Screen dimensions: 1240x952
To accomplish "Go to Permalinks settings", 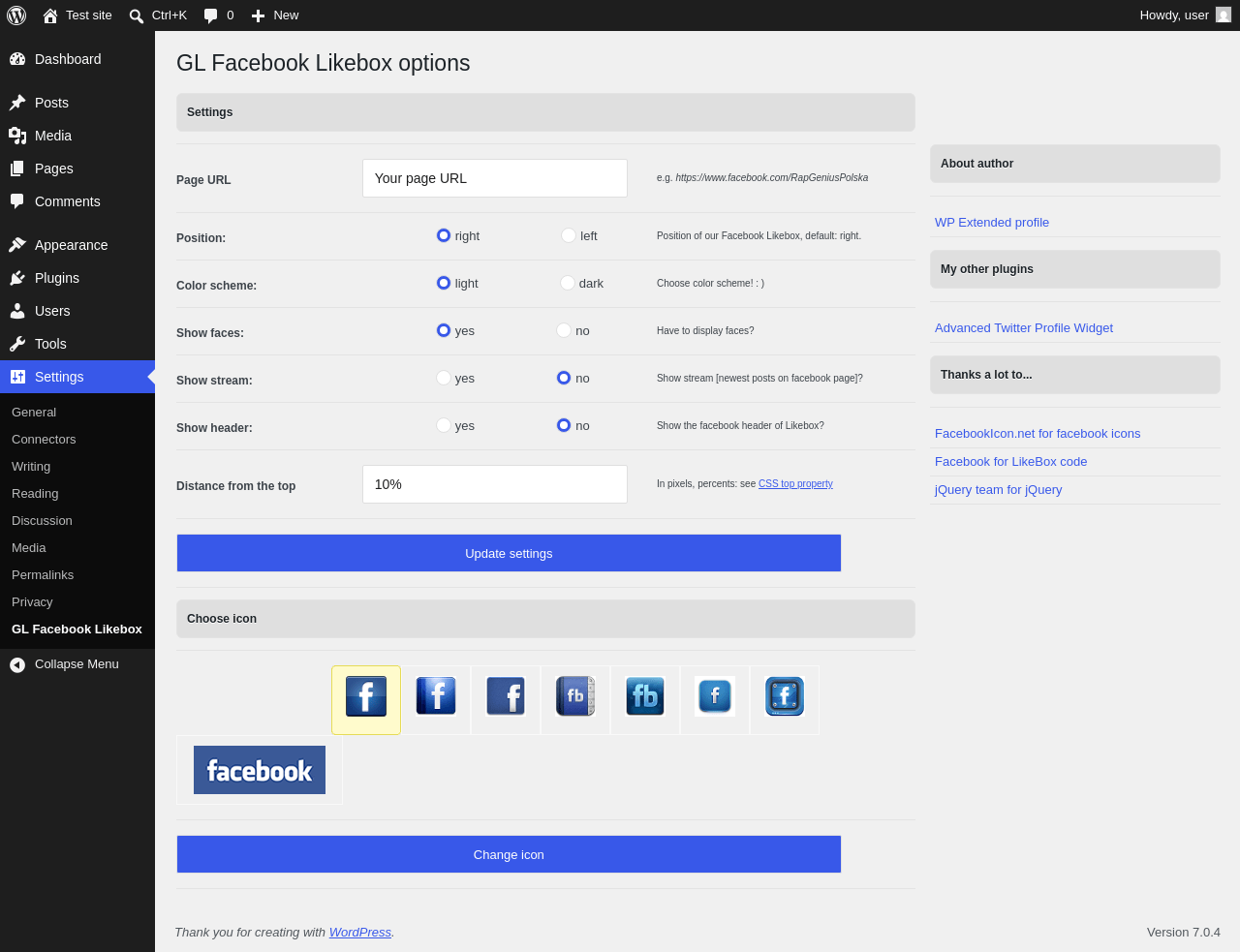I will tap(43, 575).
